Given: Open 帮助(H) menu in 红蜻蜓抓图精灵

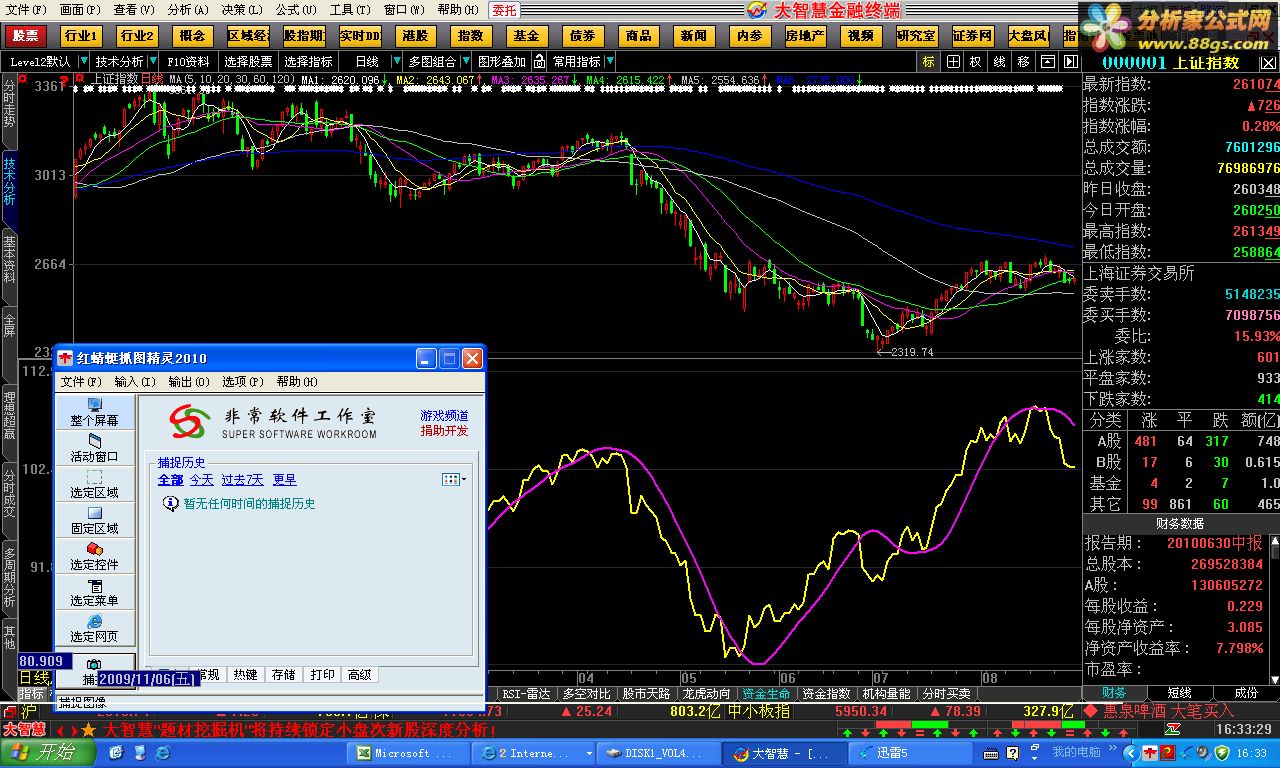Looking at the screenshot, I should pos(297,381).
